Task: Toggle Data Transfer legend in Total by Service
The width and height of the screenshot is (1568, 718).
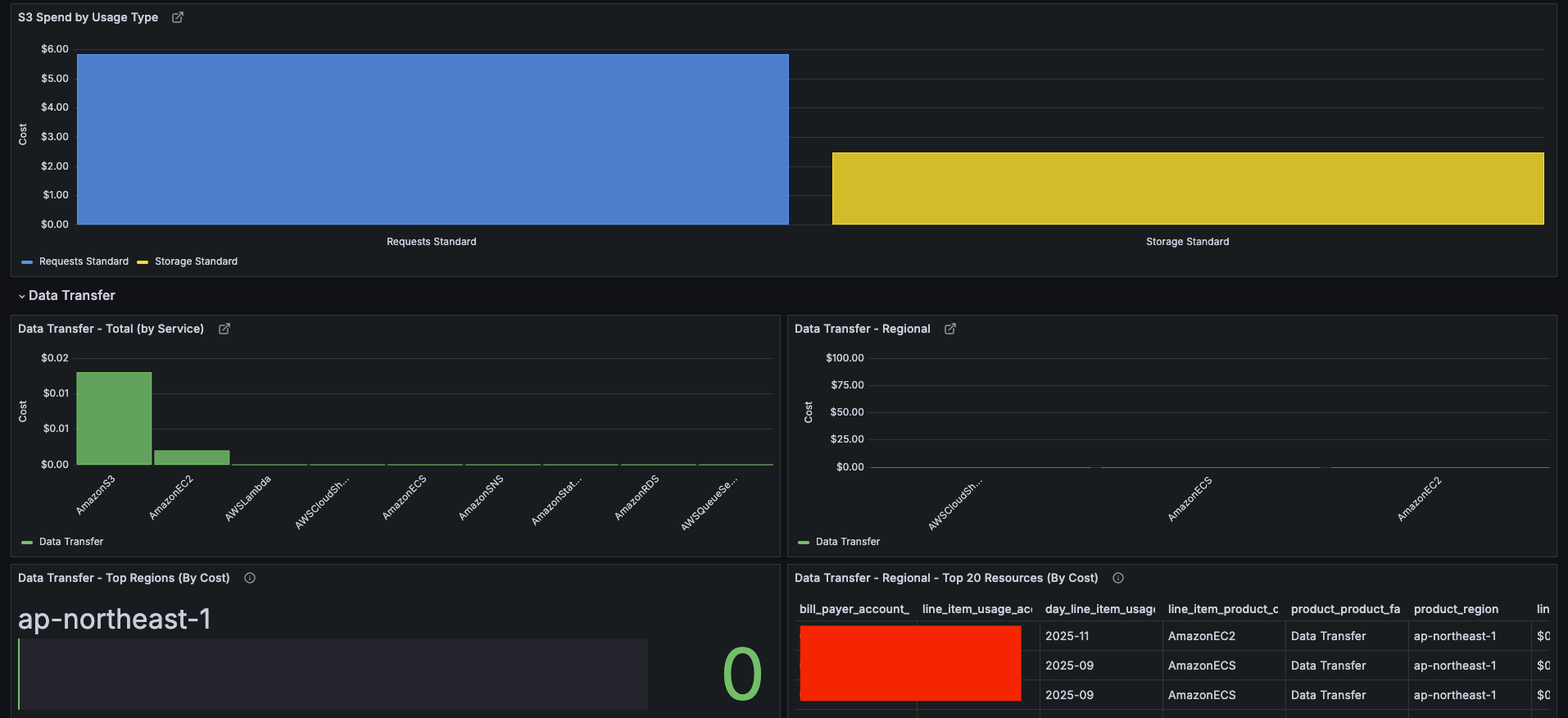Action: click(71, 542)
